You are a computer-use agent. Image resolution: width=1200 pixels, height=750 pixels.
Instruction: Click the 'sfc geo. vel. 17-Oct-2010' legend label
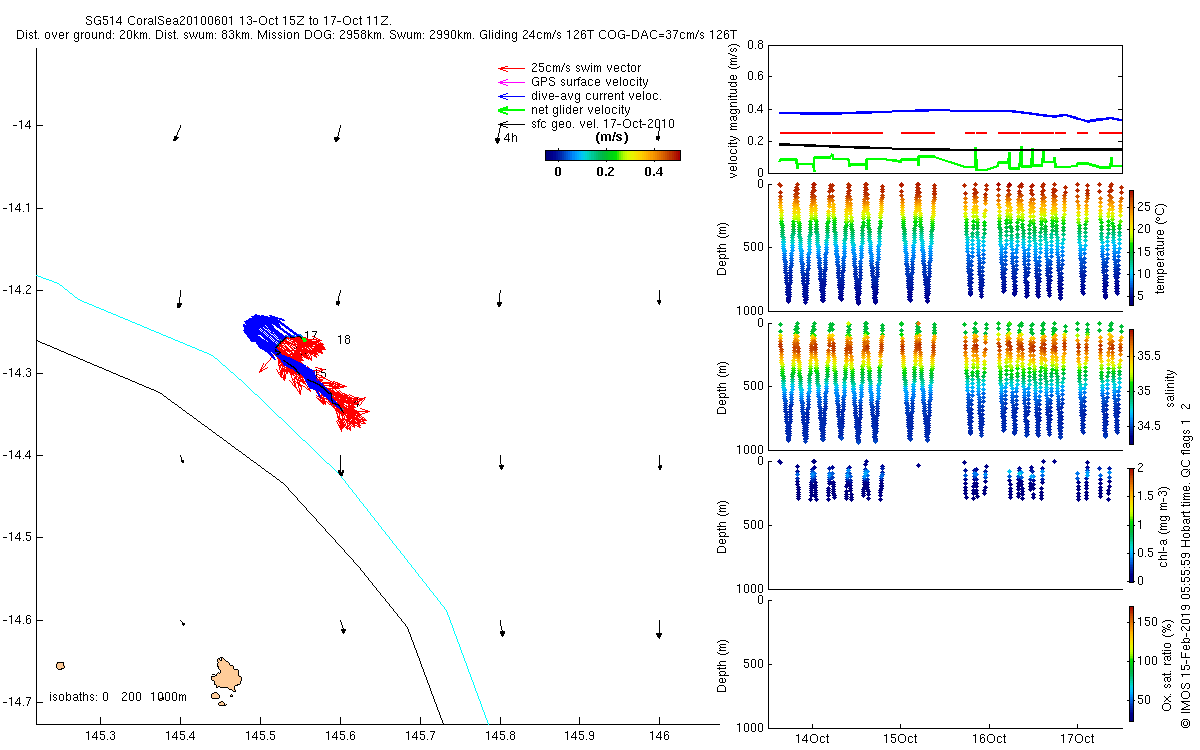tap(603, 124)
